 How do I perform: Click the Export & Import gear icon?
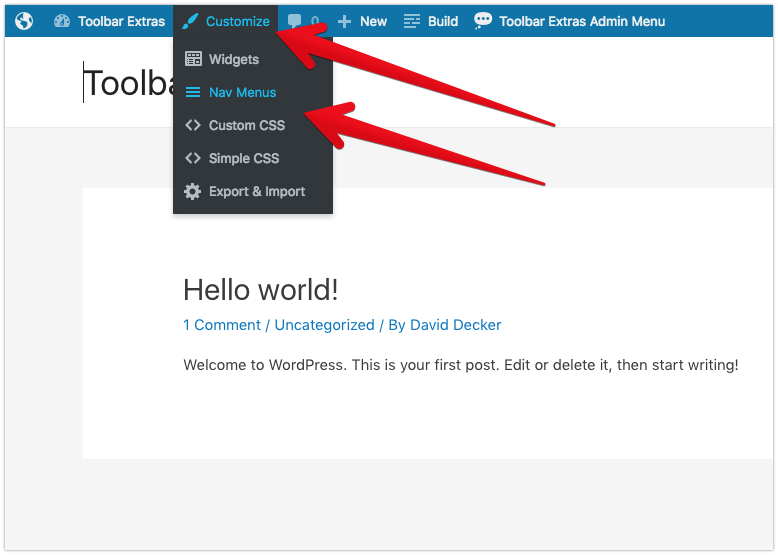(x=193, y=191)
